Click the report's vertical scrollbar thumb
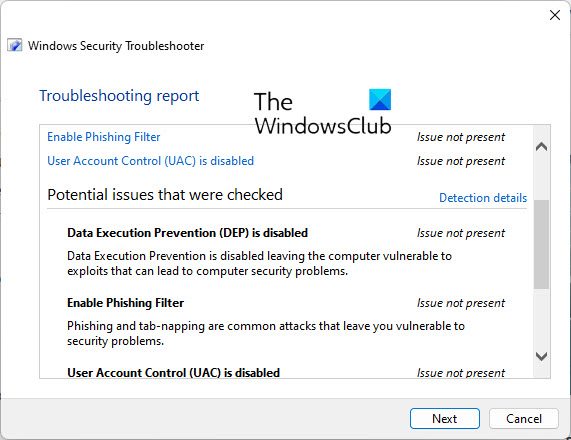 point(542,244)
